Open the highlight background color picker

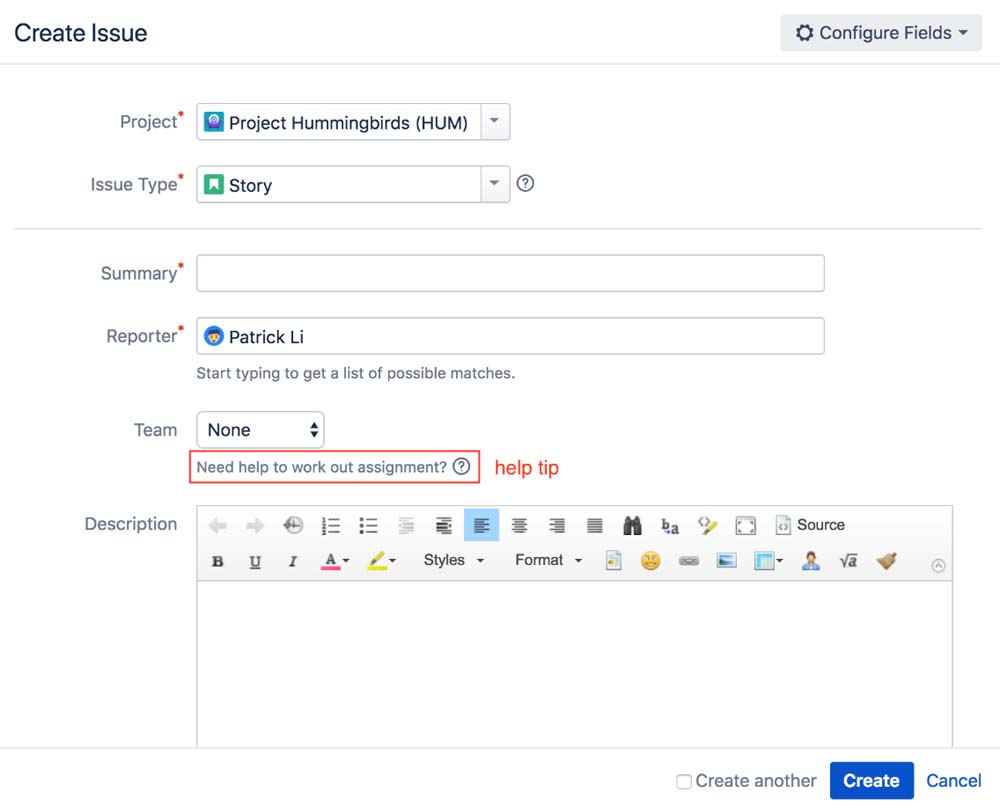click(381, 561)
